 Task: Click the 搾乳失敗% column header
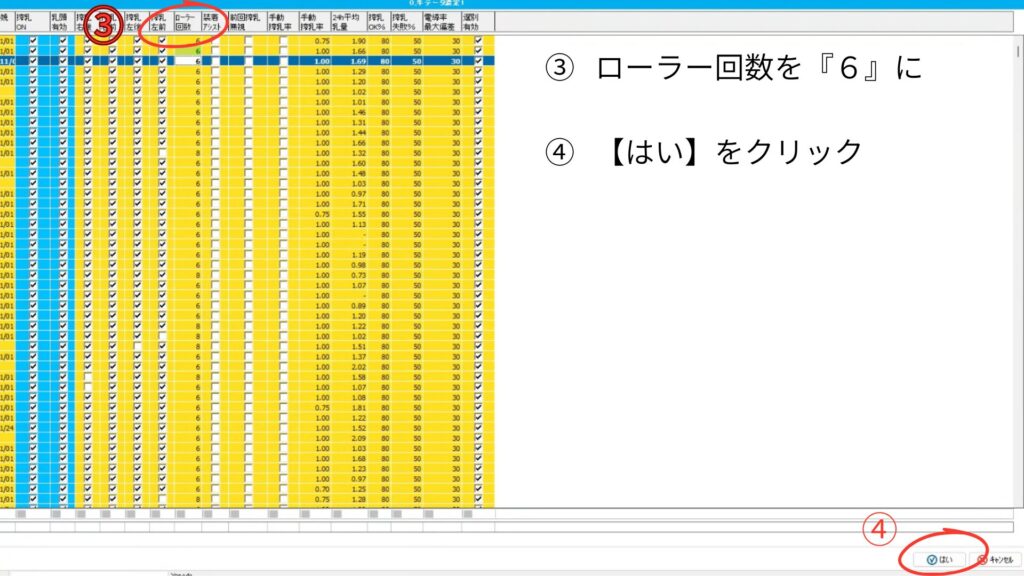[405, 23]
